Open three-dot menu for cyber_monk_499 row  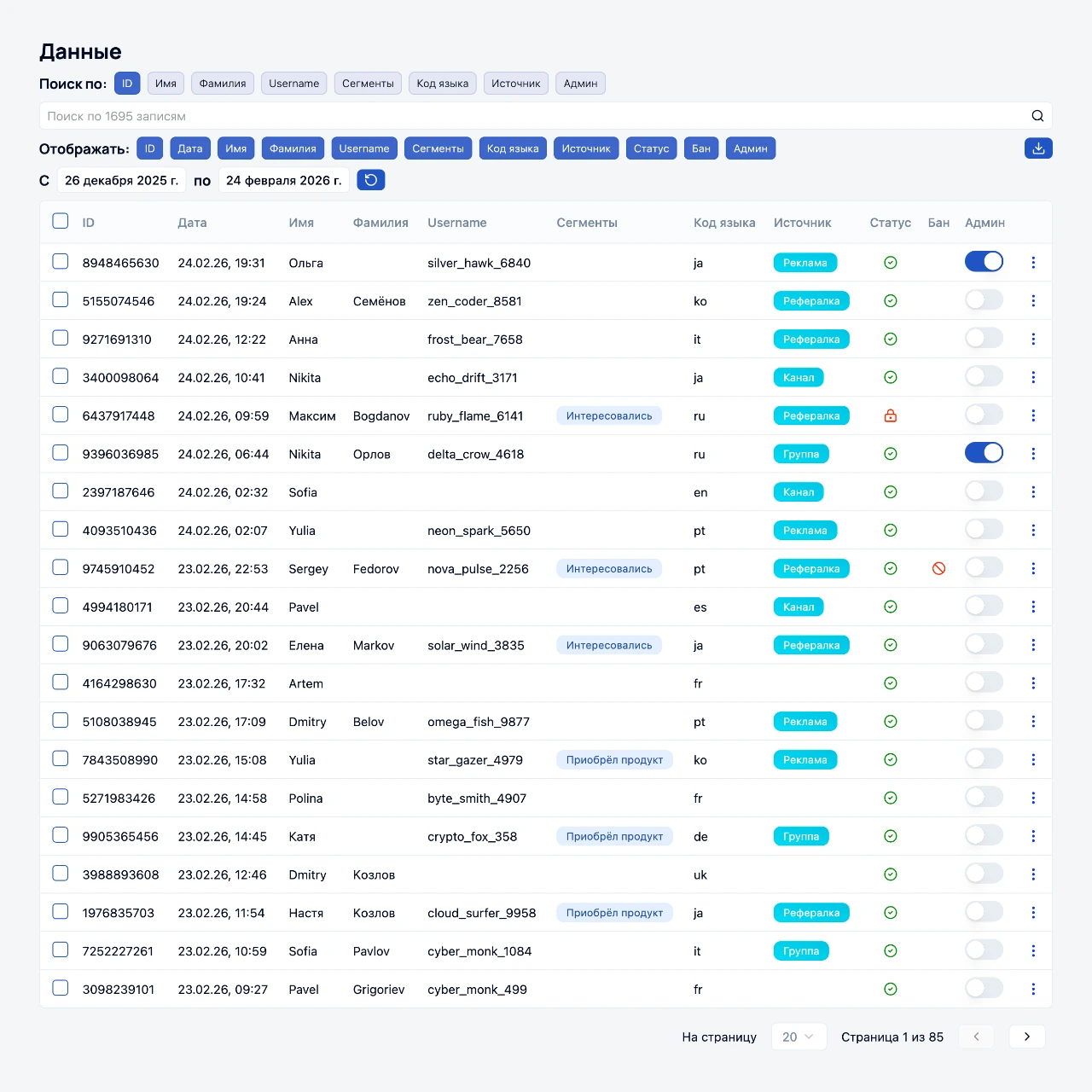[x=1033, y=990]
